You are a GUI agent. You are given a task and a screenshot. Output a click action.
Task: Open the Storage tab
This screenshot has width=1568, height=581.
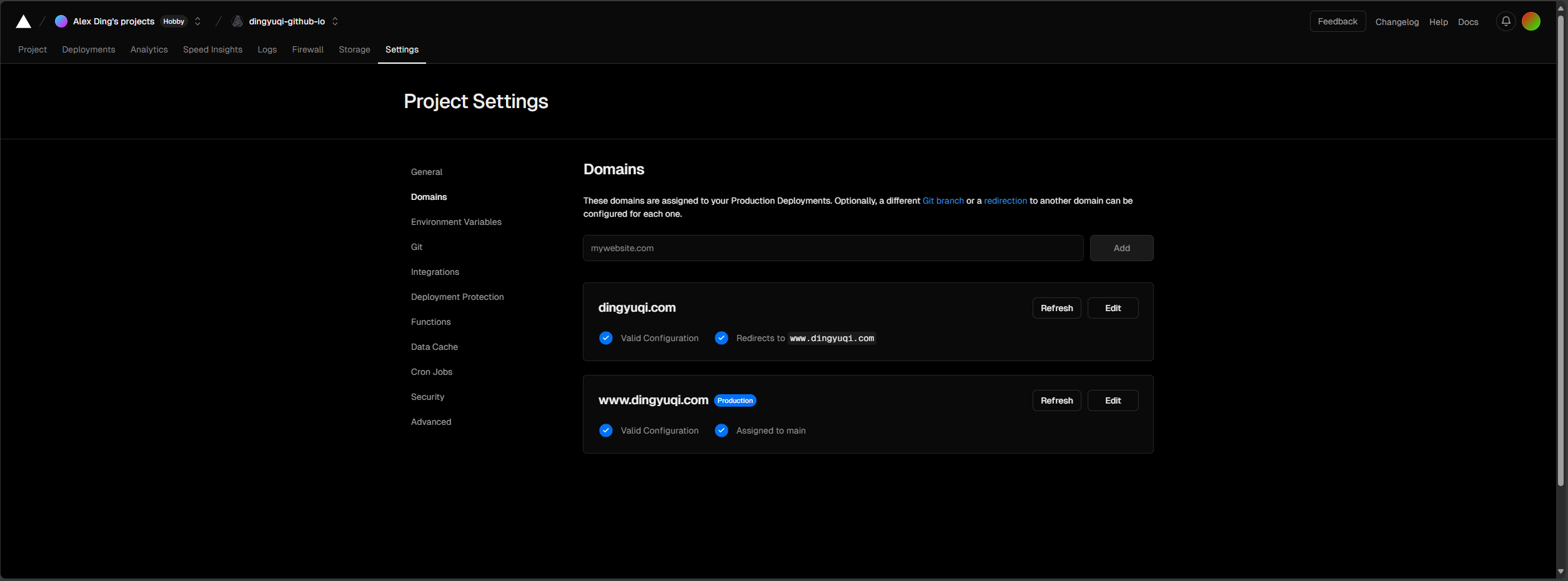pyautogui.click(x=354, y=49)
